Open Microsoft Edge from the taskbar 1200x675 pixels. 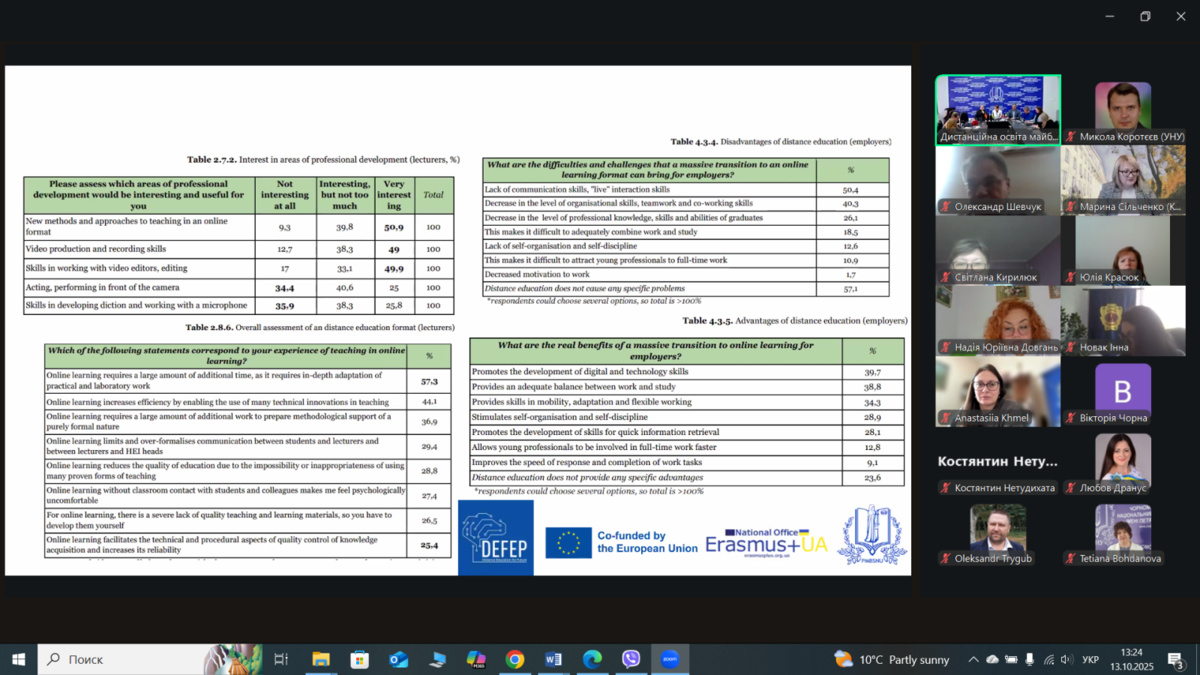point(592,659)
